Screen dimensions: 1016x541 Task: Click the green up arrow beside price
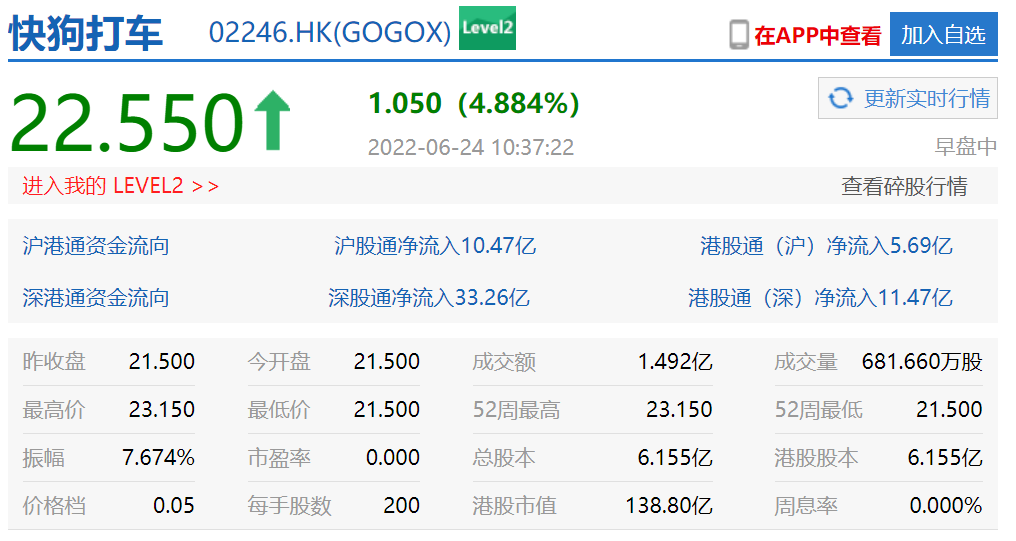pyautogui.click(x=271, y=120)
